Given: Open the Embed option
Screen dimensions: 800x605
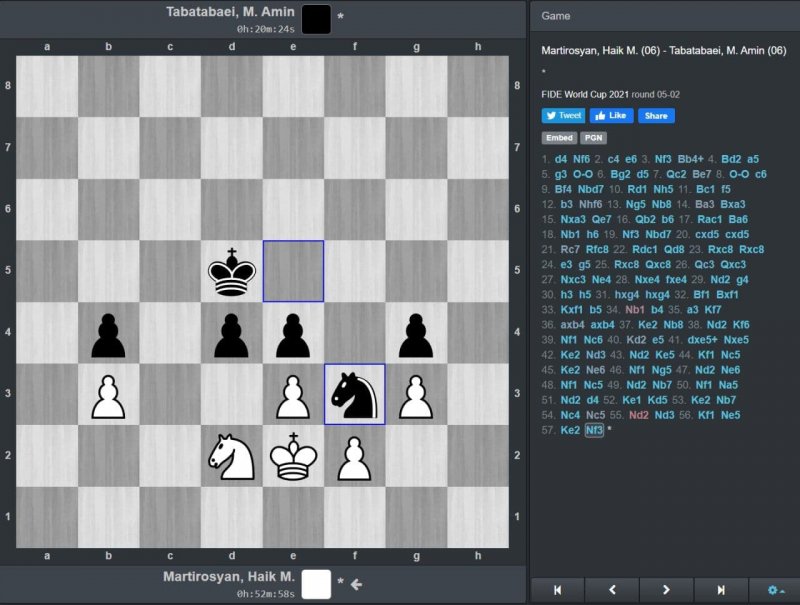Looking at the screenshot, I should [559, 138].
